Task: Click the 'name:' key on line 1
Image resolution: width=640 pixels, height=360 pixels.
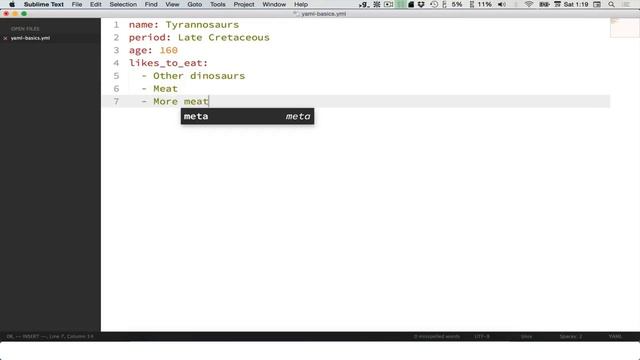Action: coord(144,24)
